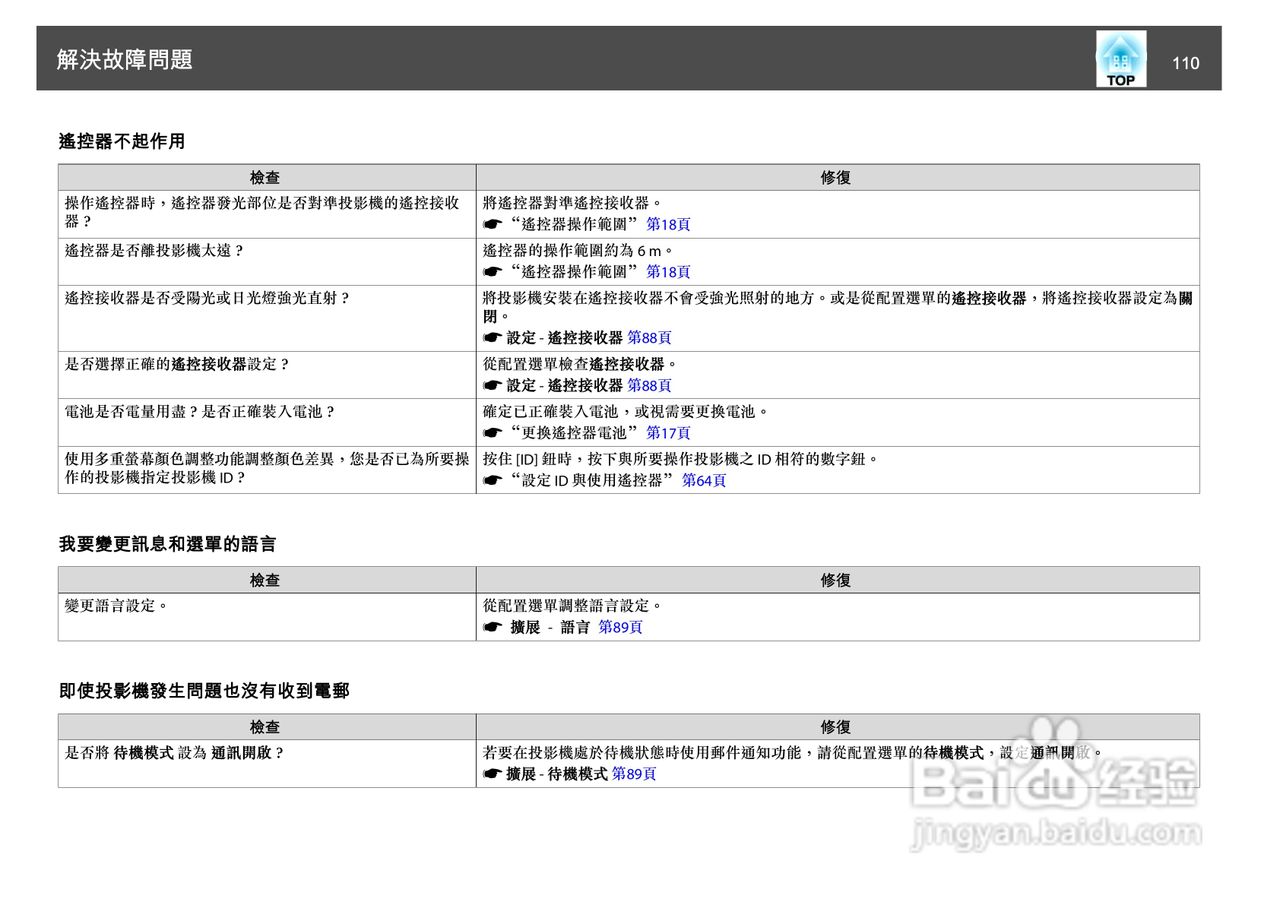Click page number 110
1280x905 pixels.
(1185, 63)
